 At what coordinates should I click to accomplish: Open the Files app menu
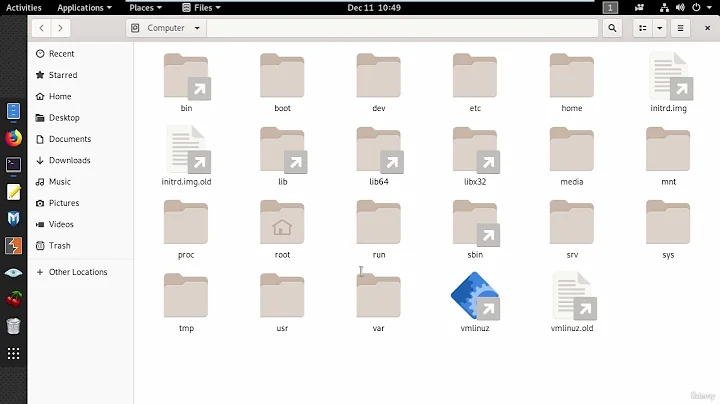pos(201,7)
